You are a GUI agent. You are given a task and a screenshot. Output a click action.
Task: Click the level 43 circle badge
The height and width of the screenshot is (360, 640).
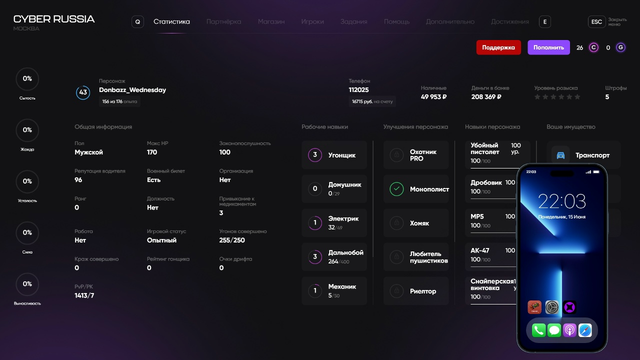pyautogui.click(x=83, y=92)
